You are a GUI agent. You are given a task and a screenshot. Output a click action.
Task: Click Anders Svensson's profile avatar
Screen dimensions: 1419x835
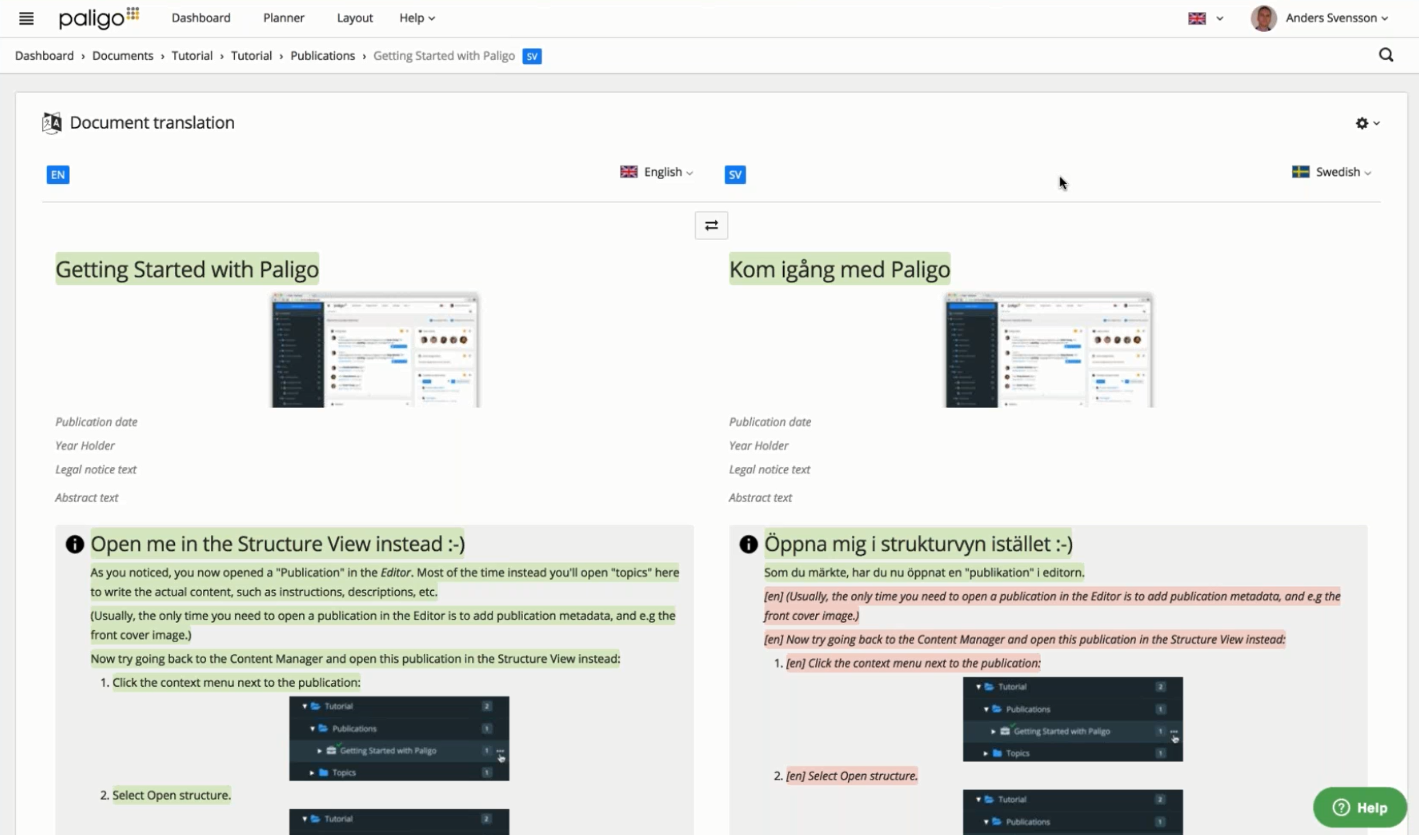1264,18
